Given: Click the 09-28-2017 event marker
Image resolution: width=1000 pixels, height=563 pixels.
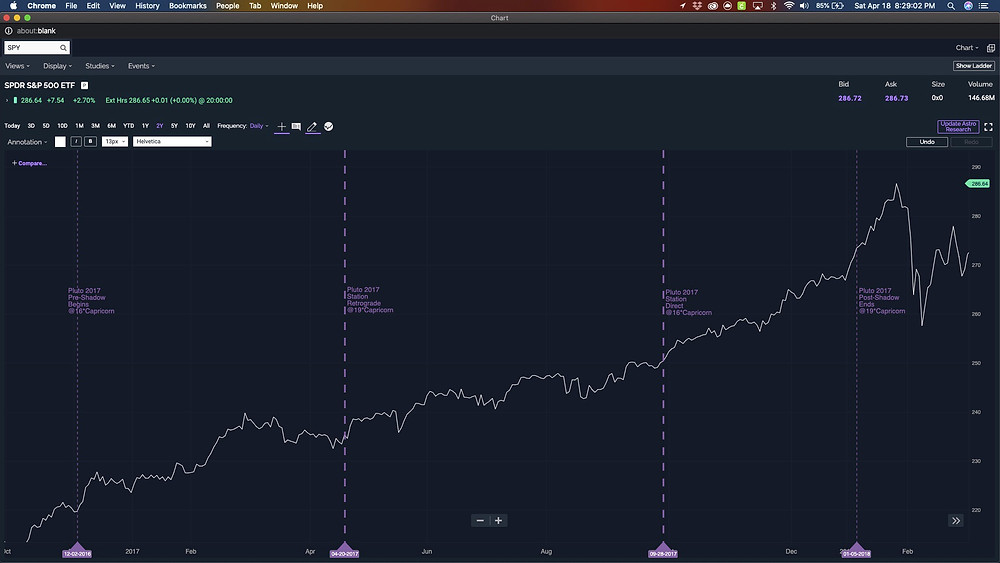Looking at the screenshot, I should pos(663,551).
